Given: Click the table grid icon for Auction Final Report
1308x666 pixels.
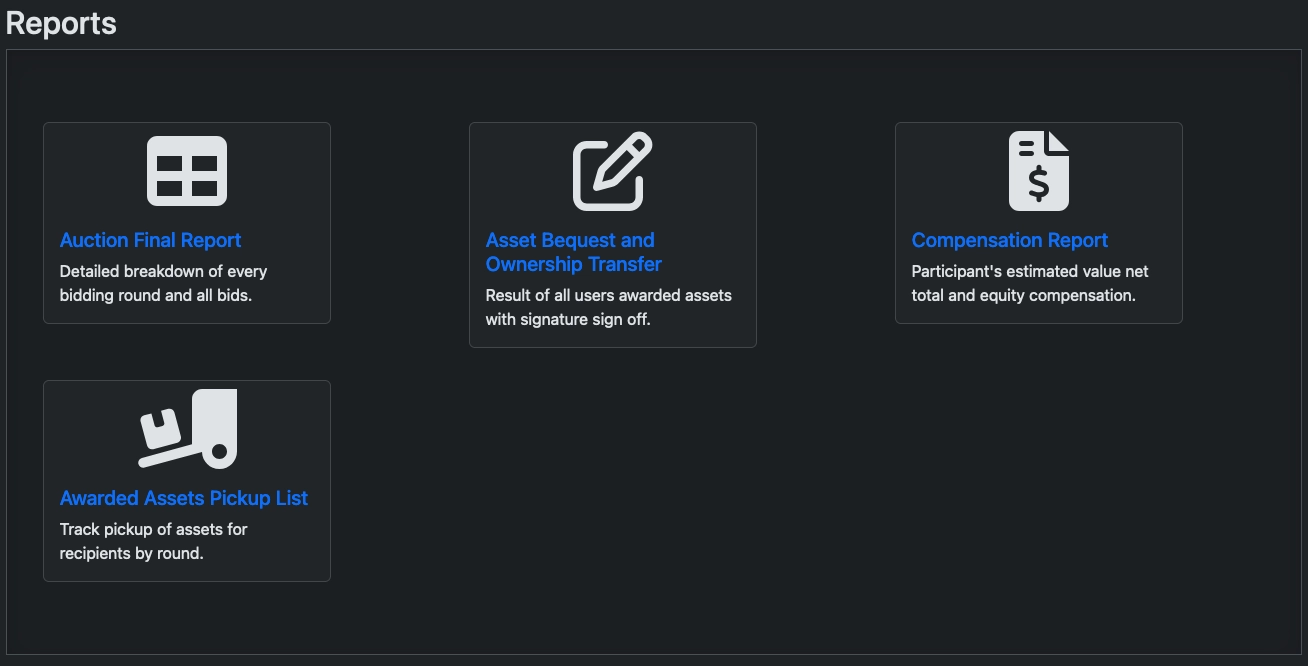Looking at the screenshot, I should [187, 171].
